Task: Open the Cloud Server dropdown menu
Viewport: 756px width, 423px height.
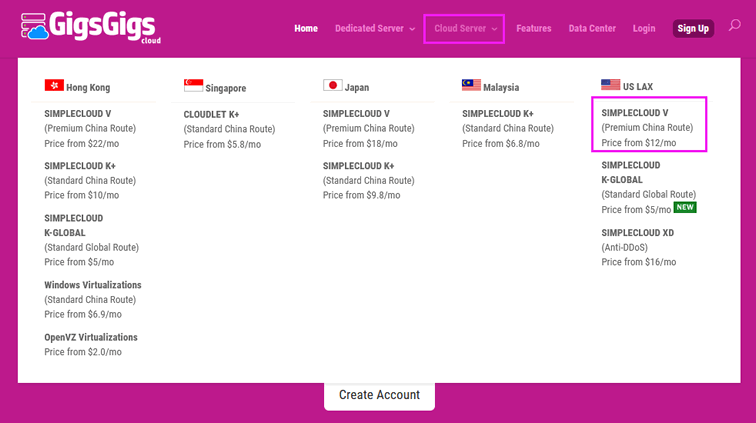Action: pyautogui.click(x=464, y=29)
